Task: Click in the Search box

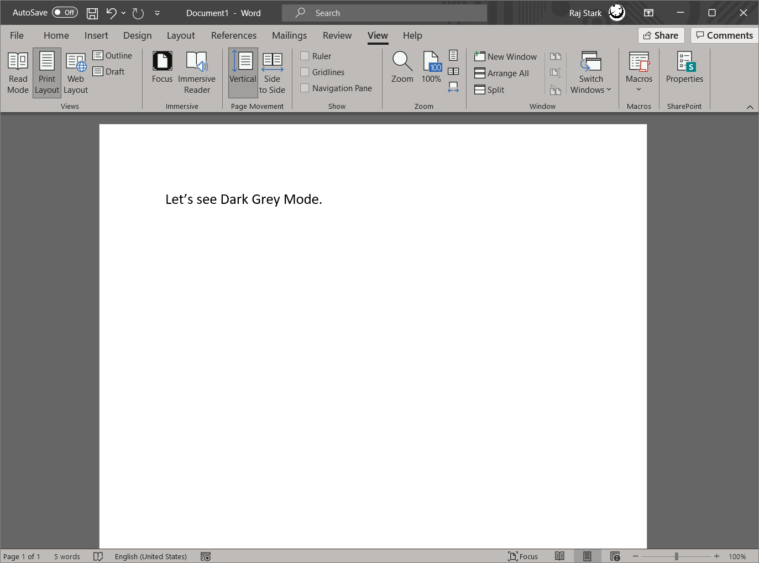Action: pos(384,13)
